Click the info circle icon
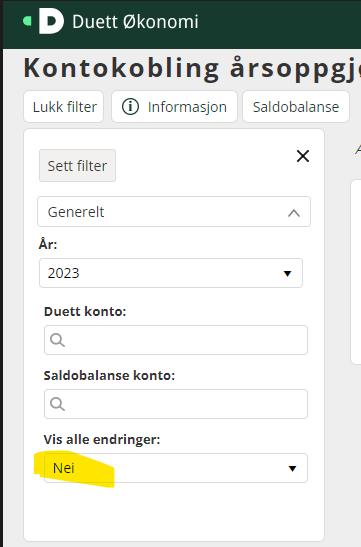 [130, 107]
